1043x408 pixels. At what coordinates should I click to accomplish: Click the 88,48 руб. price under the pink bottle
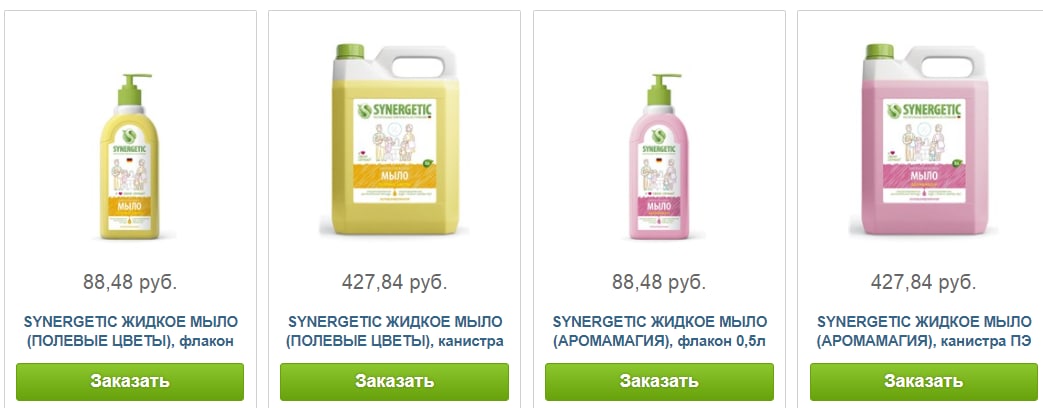click(x=659, y=282)
